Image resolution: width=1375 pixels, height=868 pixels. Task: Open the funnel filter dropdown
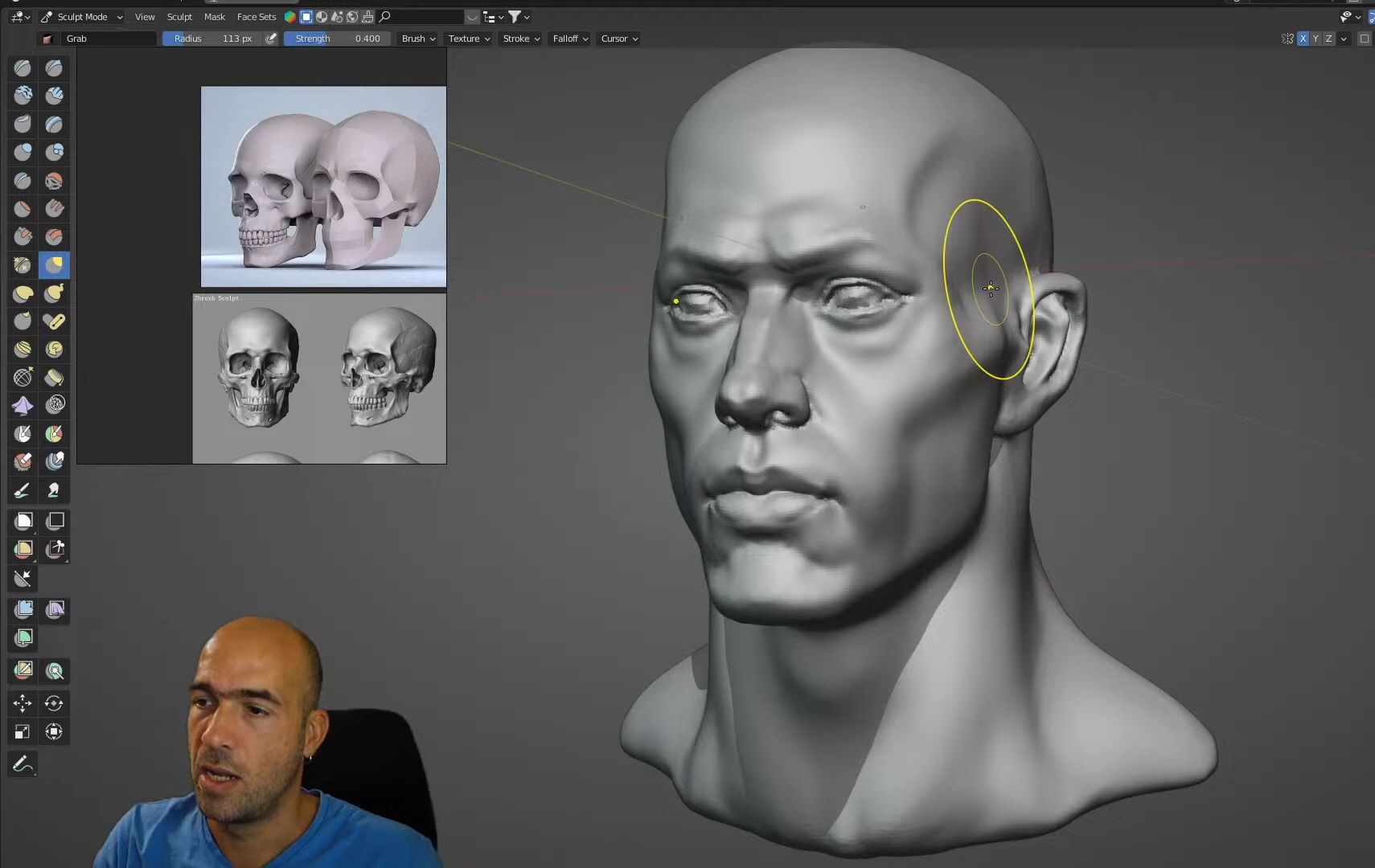pos(519,17)
